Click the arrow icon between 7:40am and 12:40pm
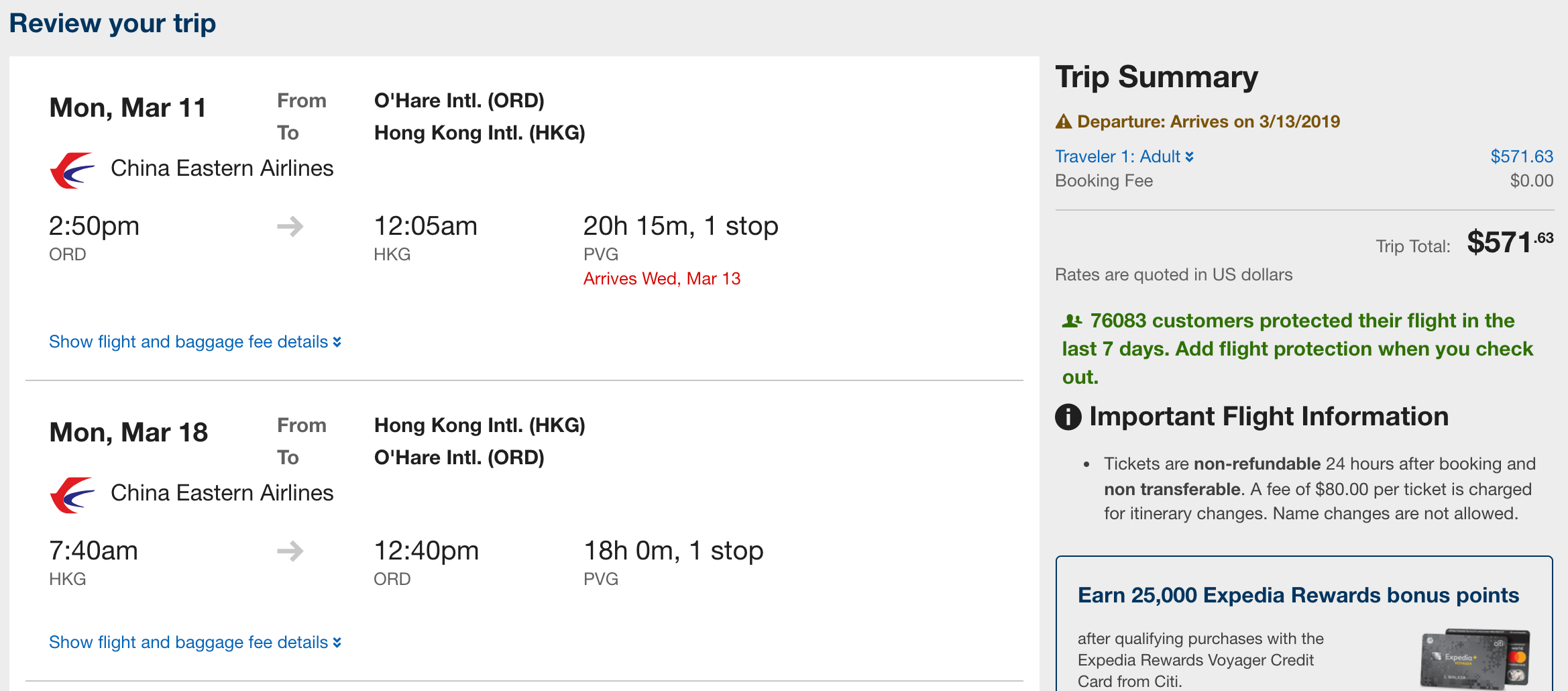 click(290, 551)
